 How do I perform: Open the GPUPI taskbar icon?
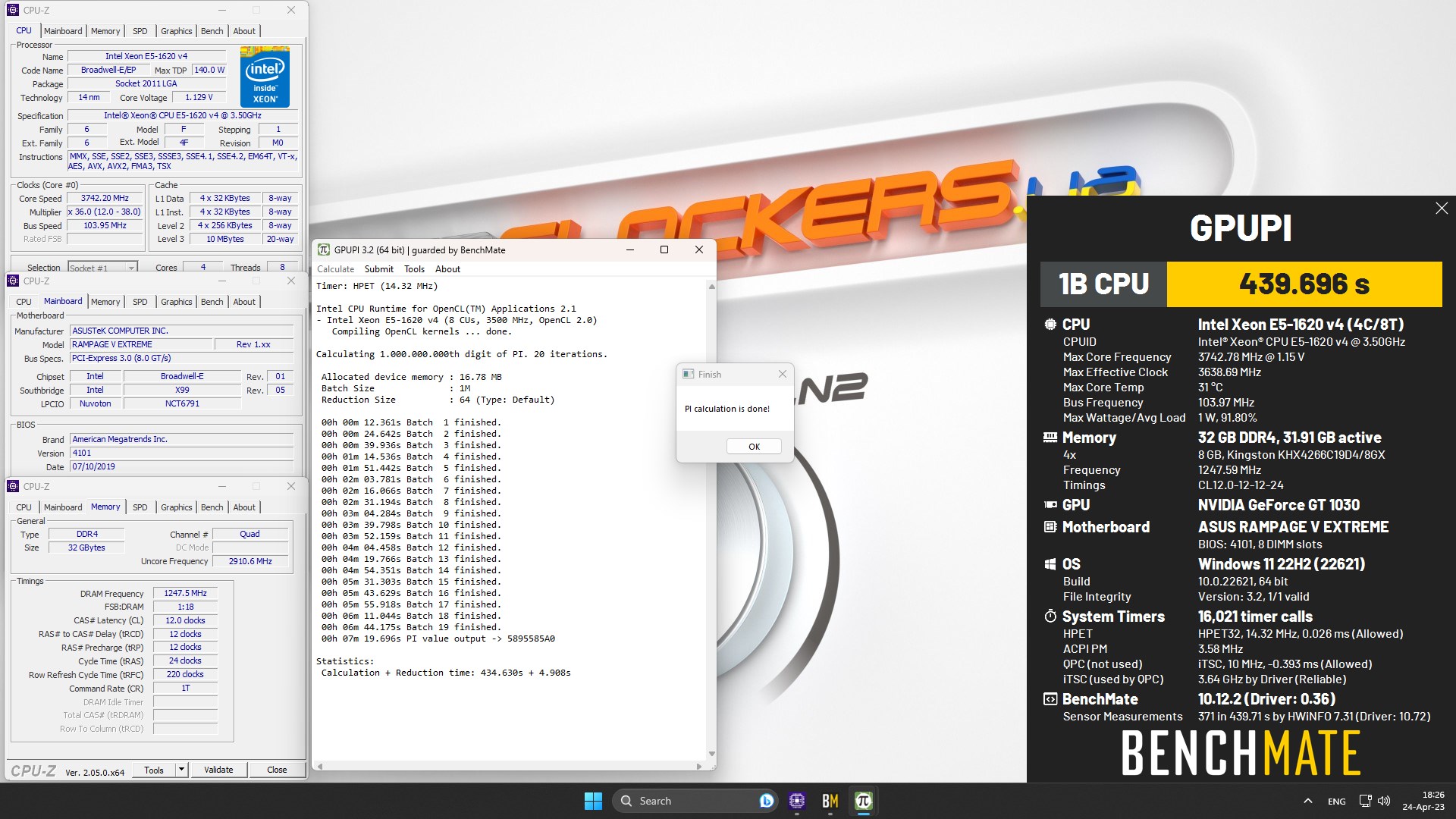(863, 801)
